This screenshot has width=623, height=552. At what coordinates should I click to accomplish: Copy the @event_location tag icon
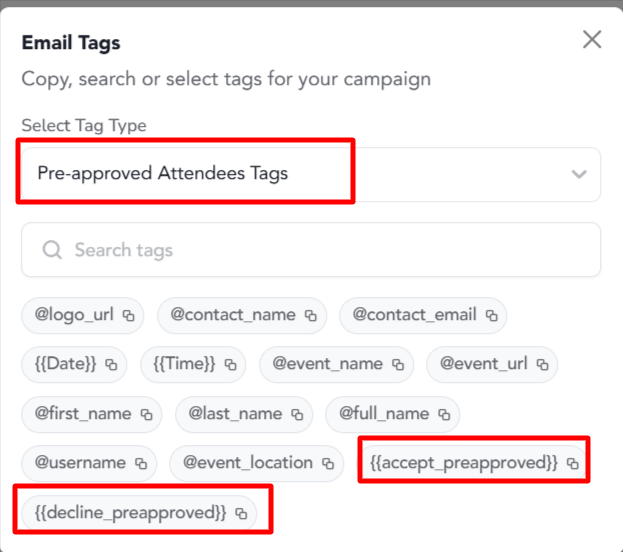click(x=328, y=463)
